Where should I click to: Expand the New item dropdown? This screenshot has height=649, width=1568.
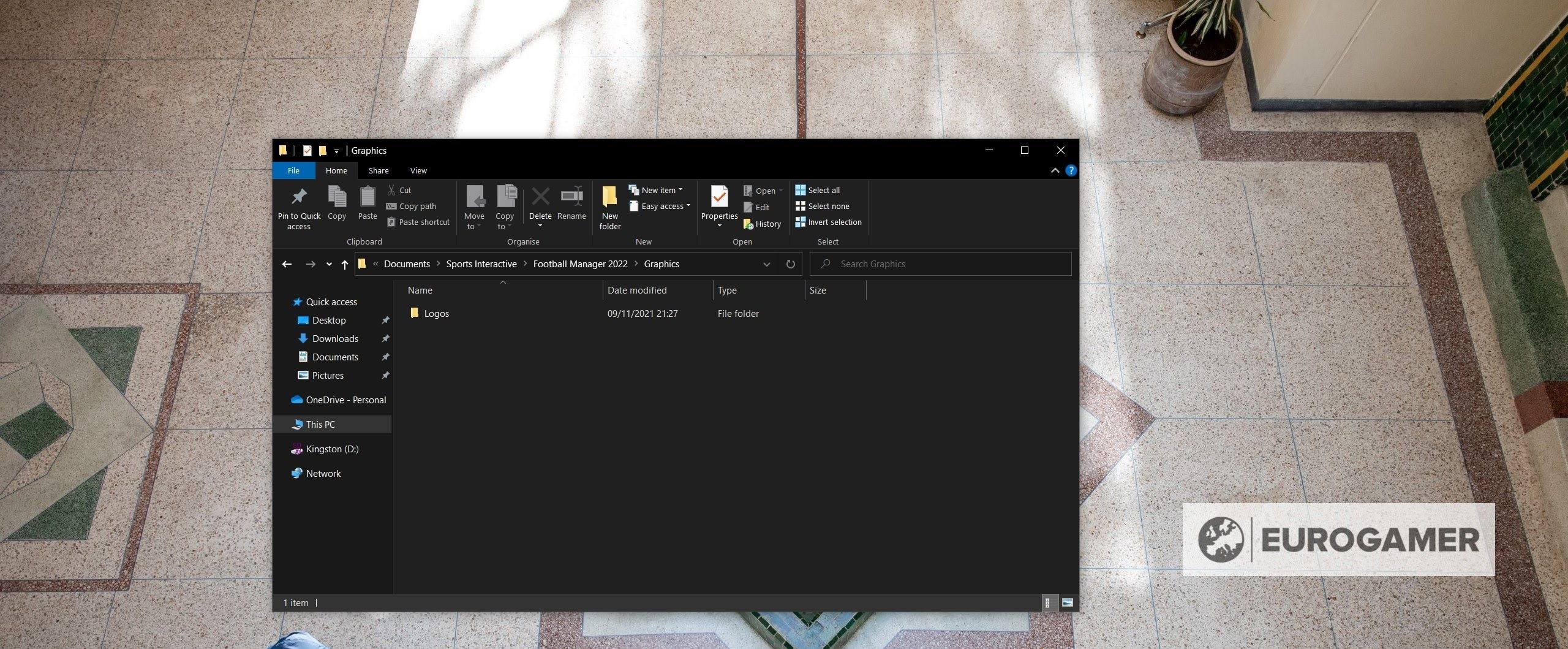680,189
